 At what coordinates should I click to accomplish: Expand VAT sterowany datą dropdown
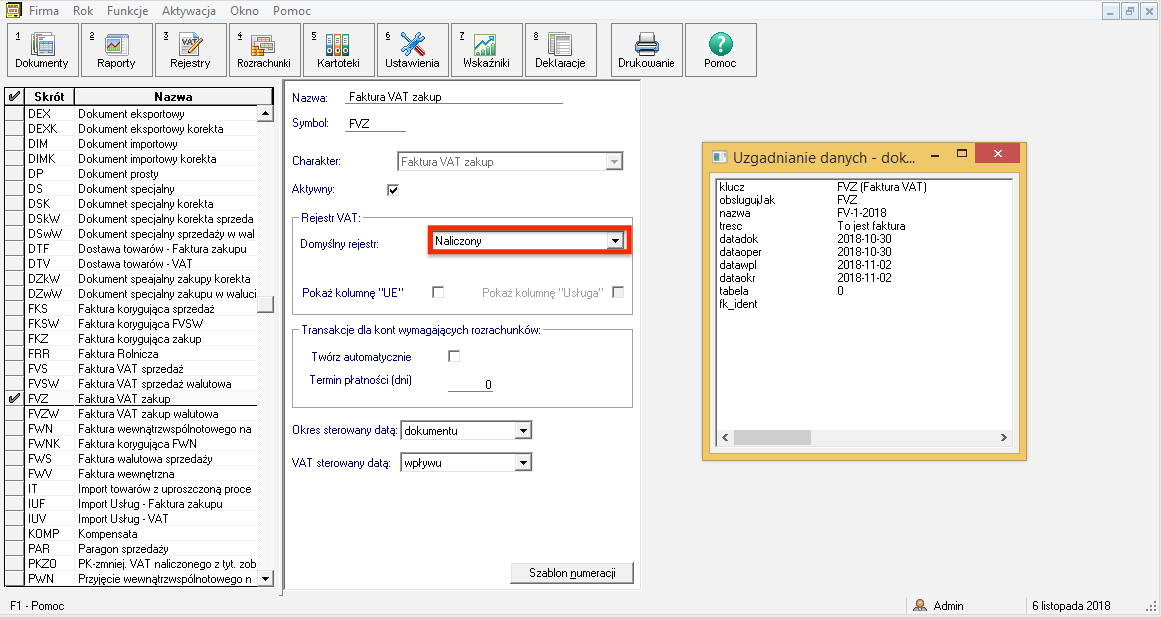click(522, 463)
